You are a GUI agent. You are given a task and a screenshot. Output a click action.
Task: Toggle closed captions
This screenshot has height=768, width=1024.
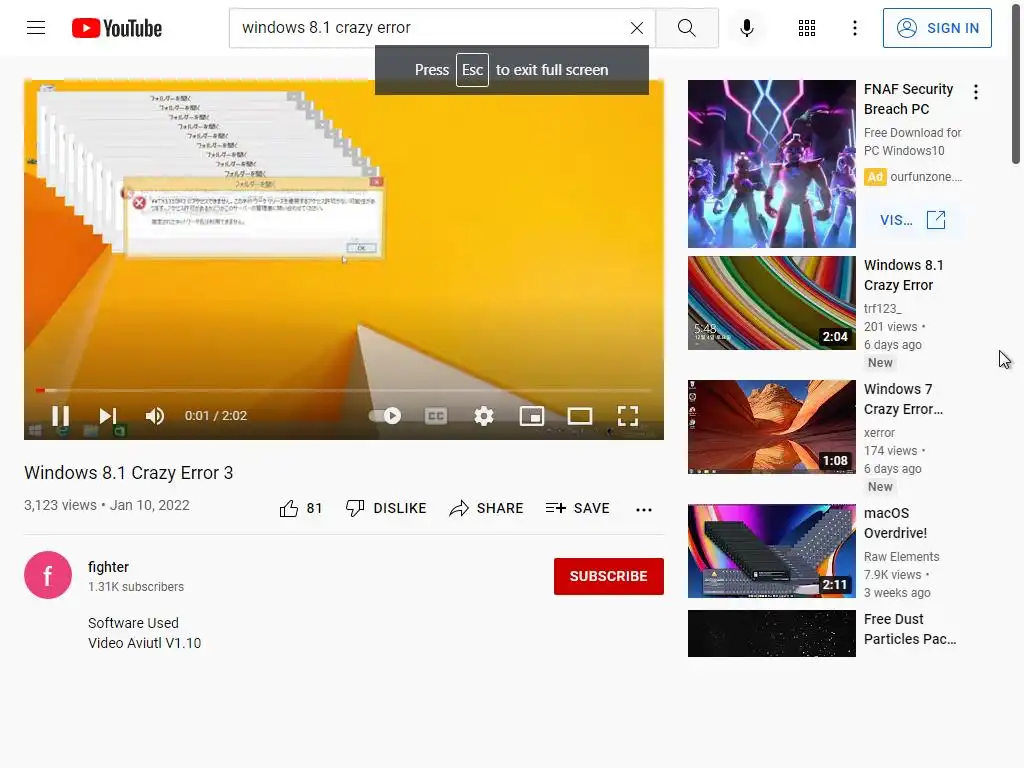coord(436,415)
